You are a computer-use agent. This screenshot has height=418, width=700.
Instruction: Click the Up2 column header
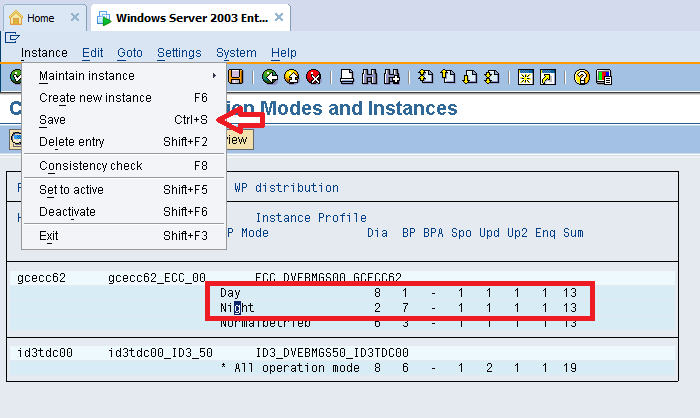pos(517,233)
